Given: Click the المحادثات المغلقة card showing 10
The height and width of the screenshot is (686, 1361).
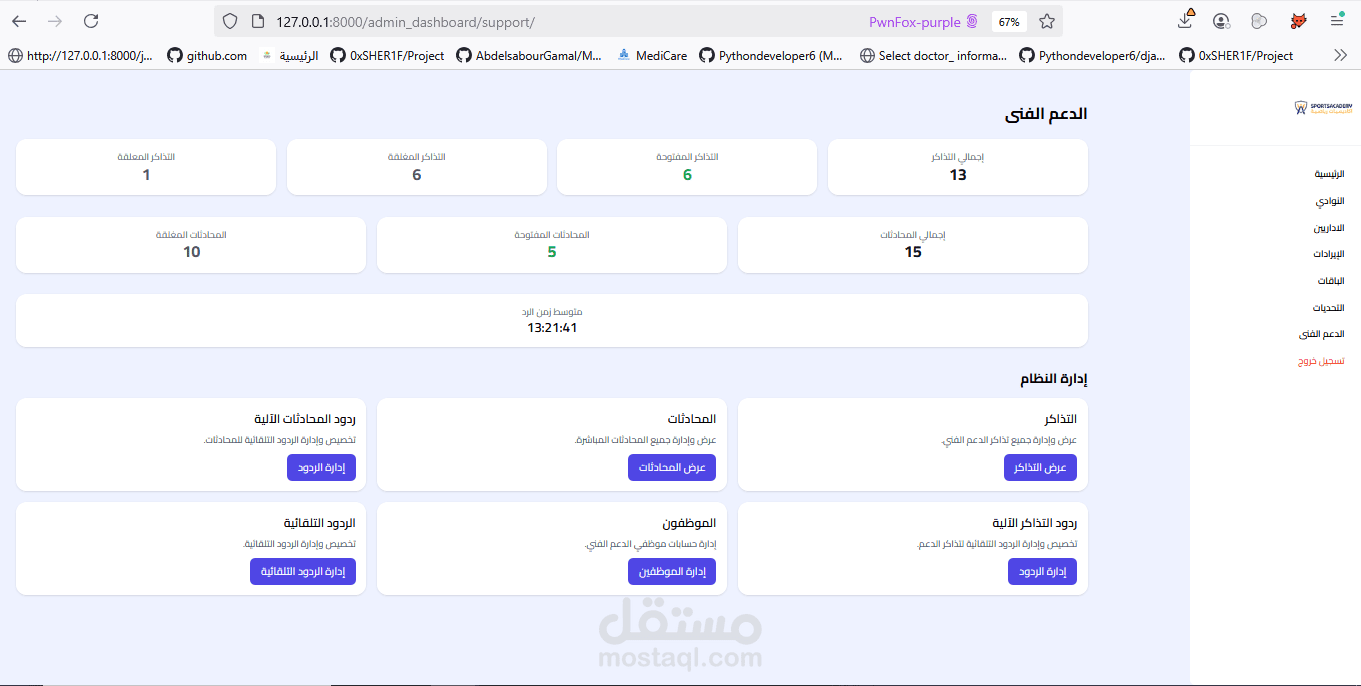Looking at the screenshot, I should click(x=191, y=244).
